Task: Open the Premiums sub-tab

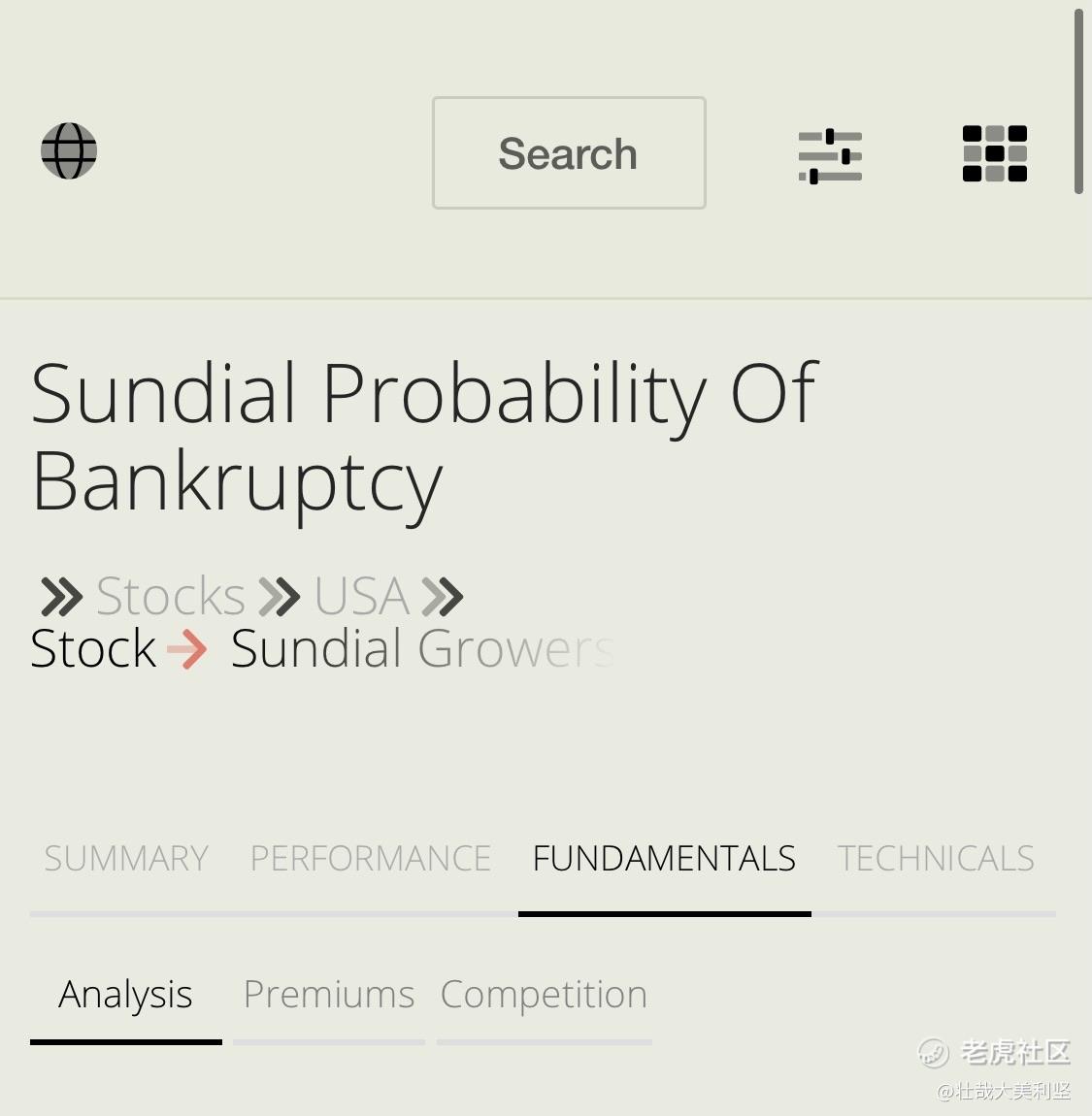Action: click(329, 995)
